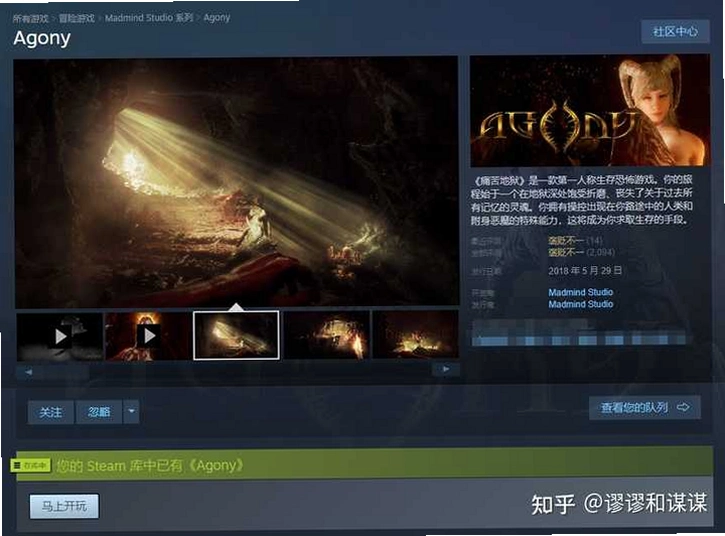Click the Agony page title
The image size is (725, 536).
pyautogui.click(x=42, y=38)
